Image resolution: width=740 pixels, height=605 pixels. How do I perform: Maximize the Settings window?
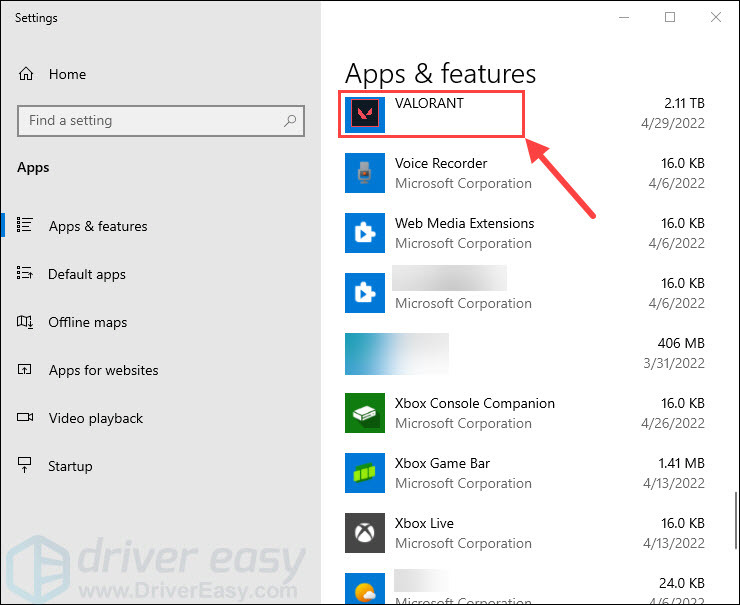tap(670, 17)
